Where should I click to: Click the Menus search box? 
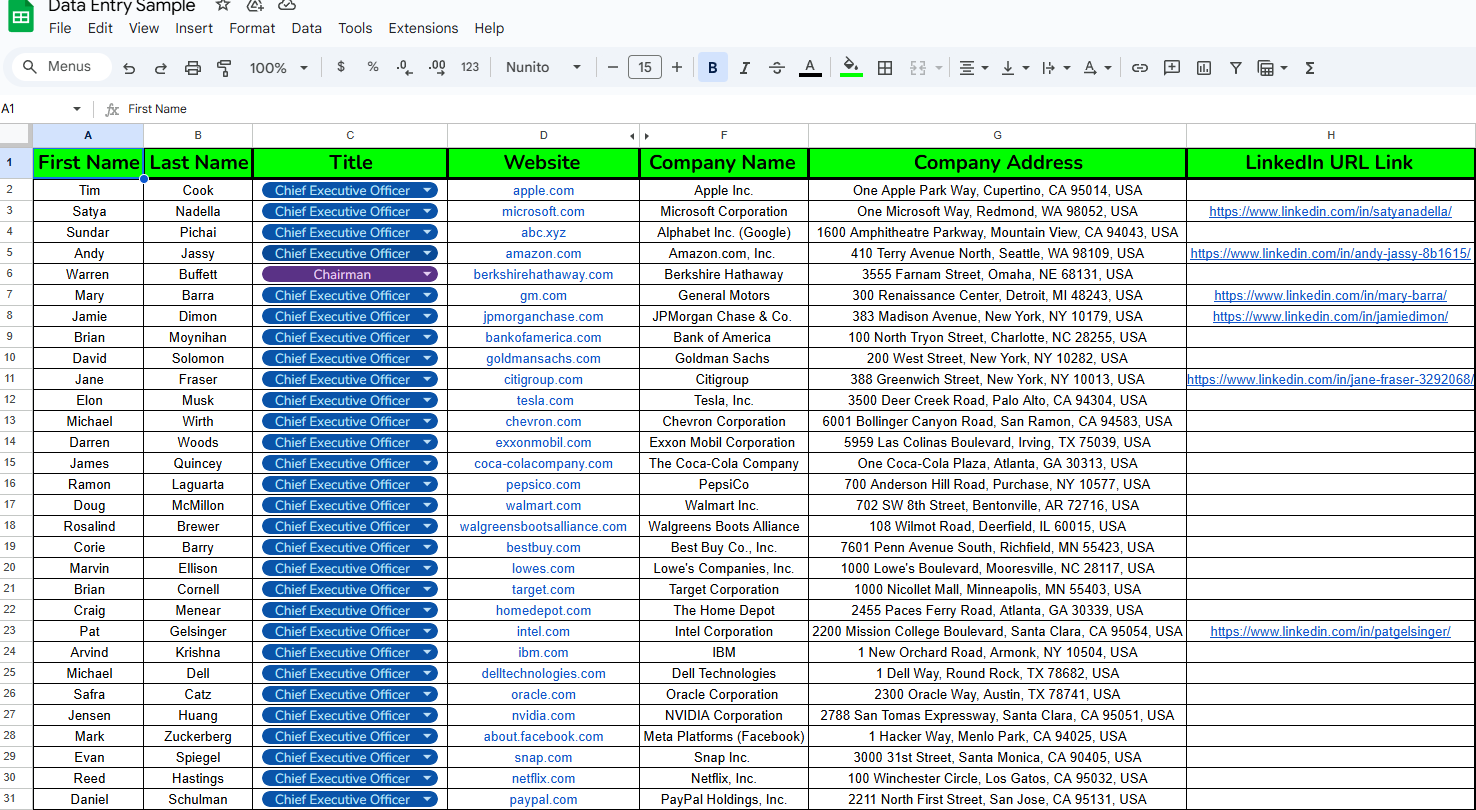60,67
